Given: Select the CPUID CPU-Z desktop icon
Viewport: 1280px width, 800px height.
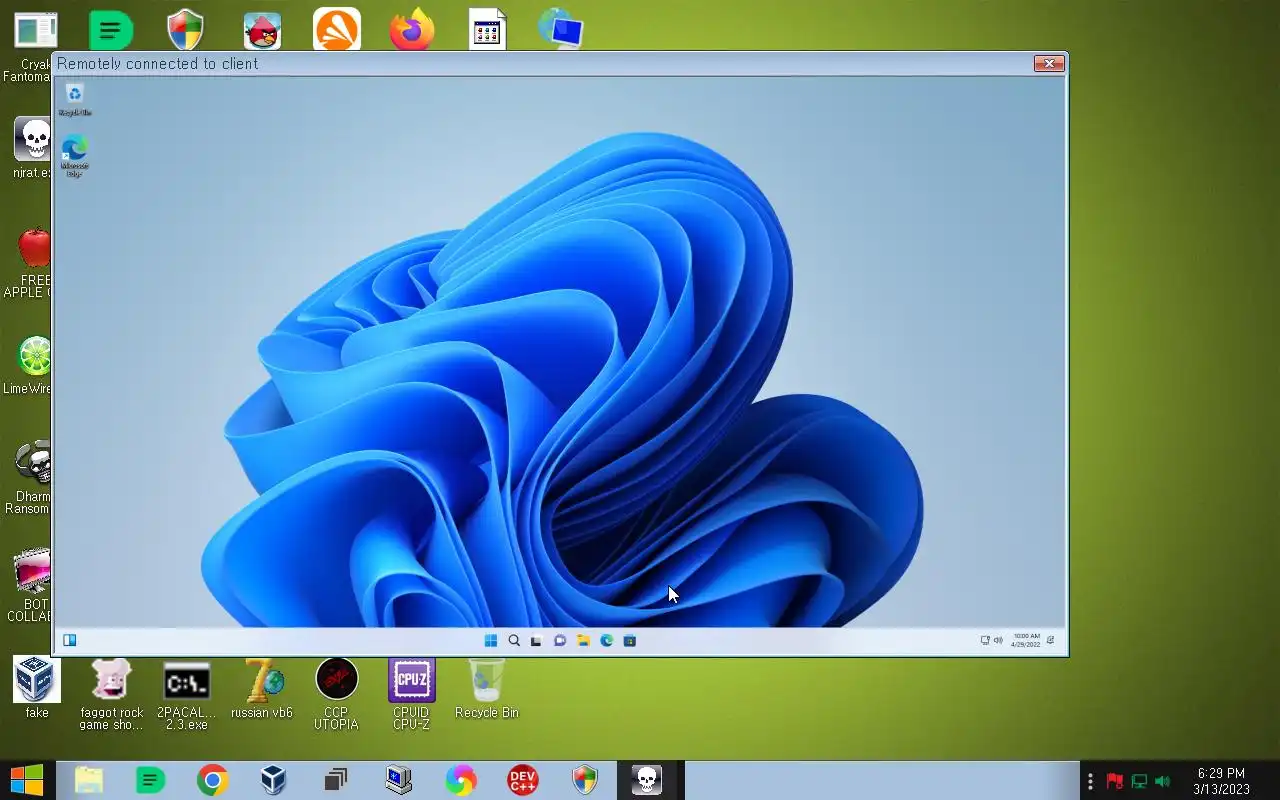Looking at the screenshot, I should coord(411,695).
